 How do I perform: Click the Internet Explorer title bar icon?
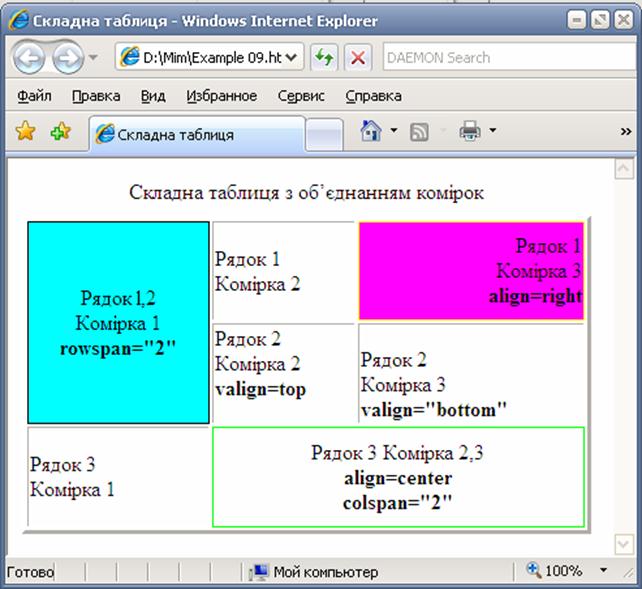[19, 20]
